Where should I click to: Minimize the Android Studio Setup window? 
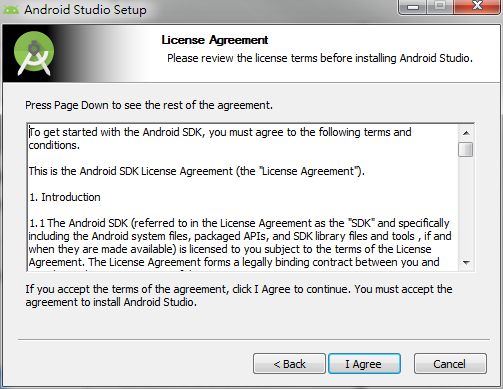click(413, 7)
